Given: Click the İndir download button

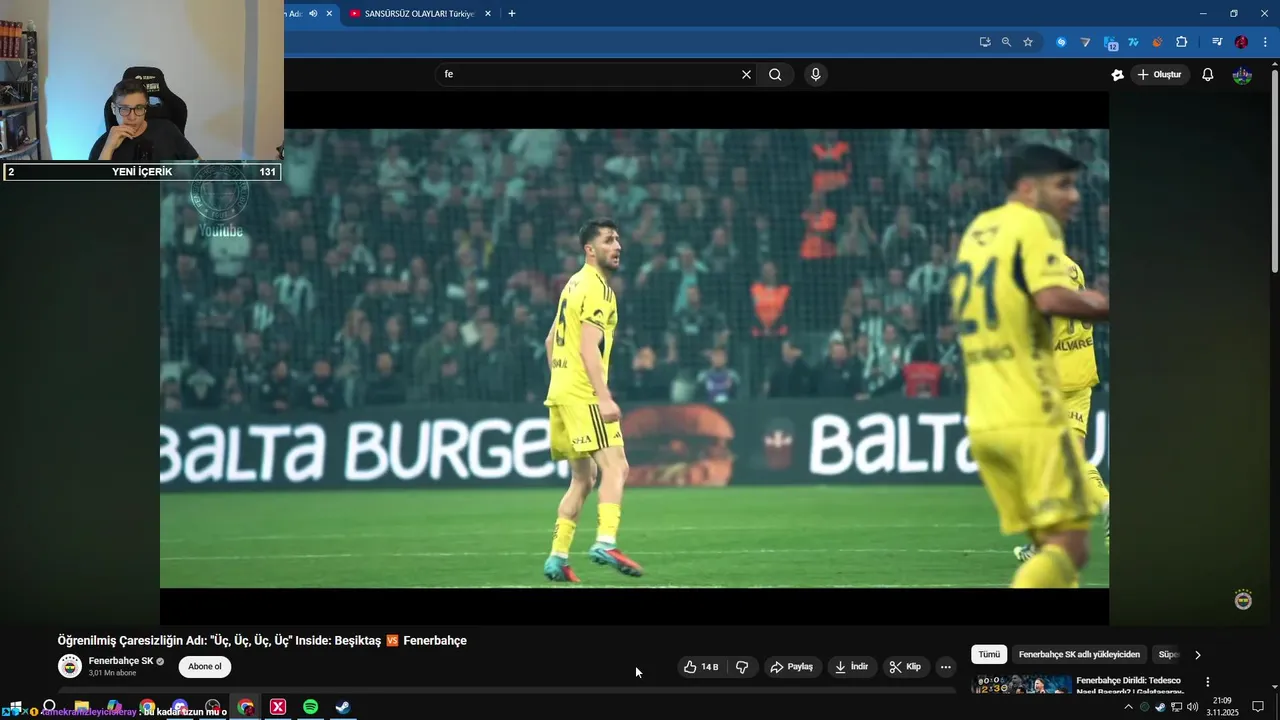Looking at the screenshot, I should tap(852, 667).
